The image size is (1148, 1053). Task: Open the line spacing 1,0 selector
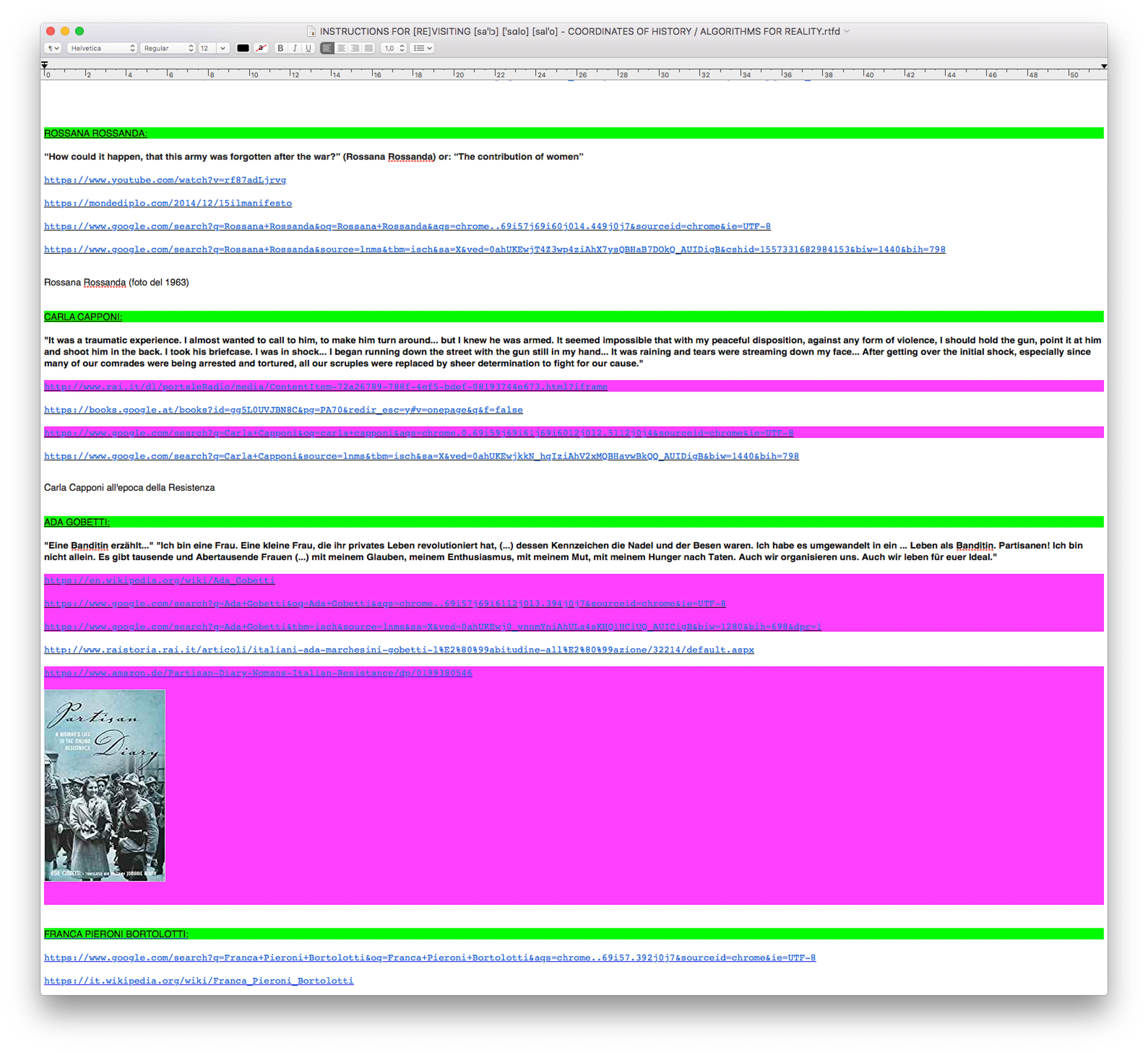(x=394, y=48)
